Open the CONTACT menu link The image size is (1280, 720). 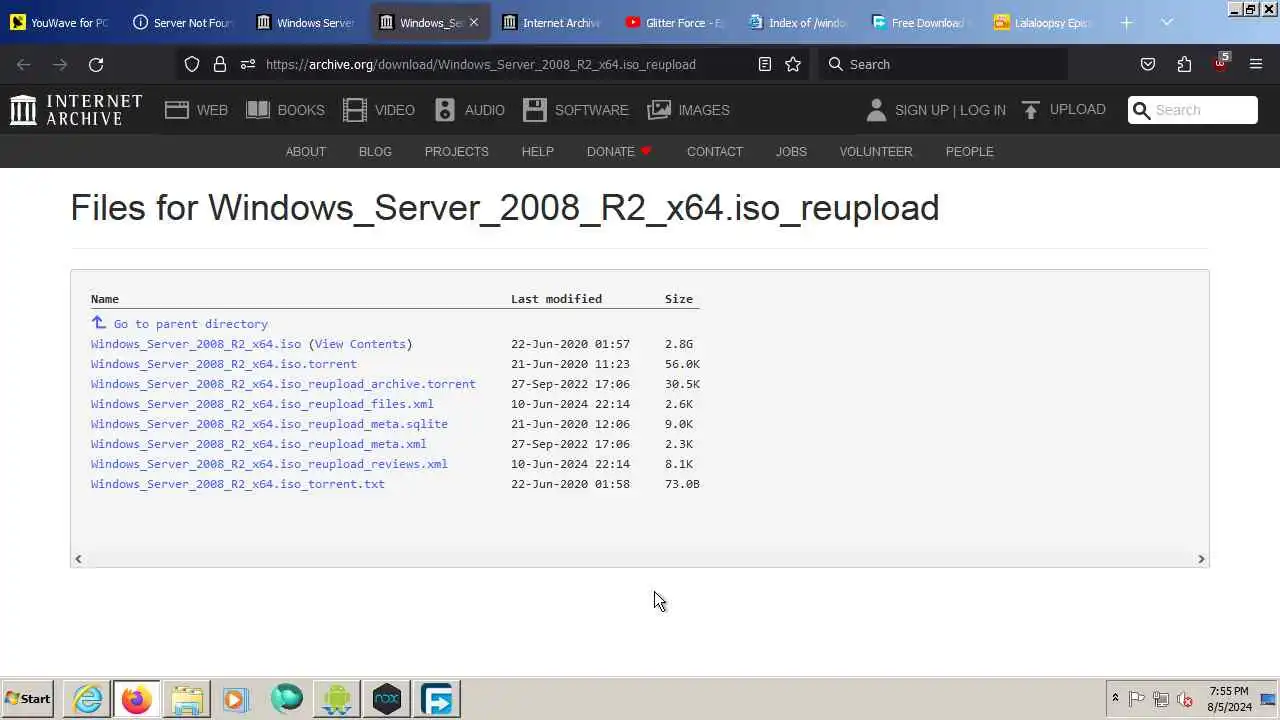click(715, 151)
